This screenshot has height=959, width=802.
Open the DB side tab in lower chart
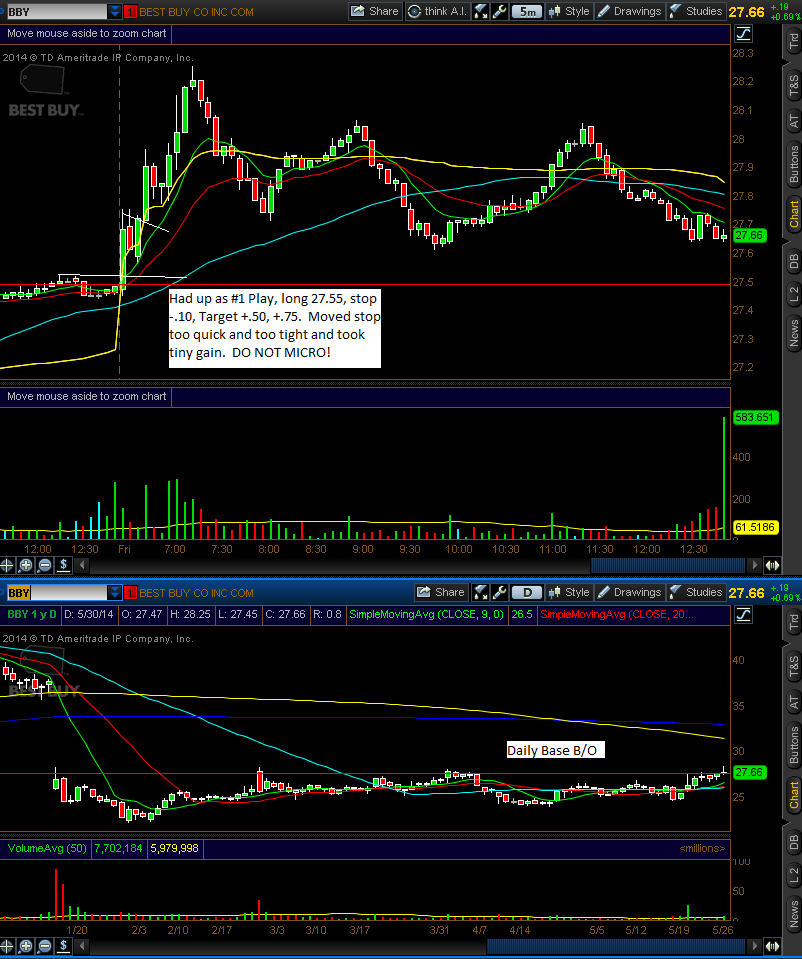pyautogui.click(x=793, y=842)
